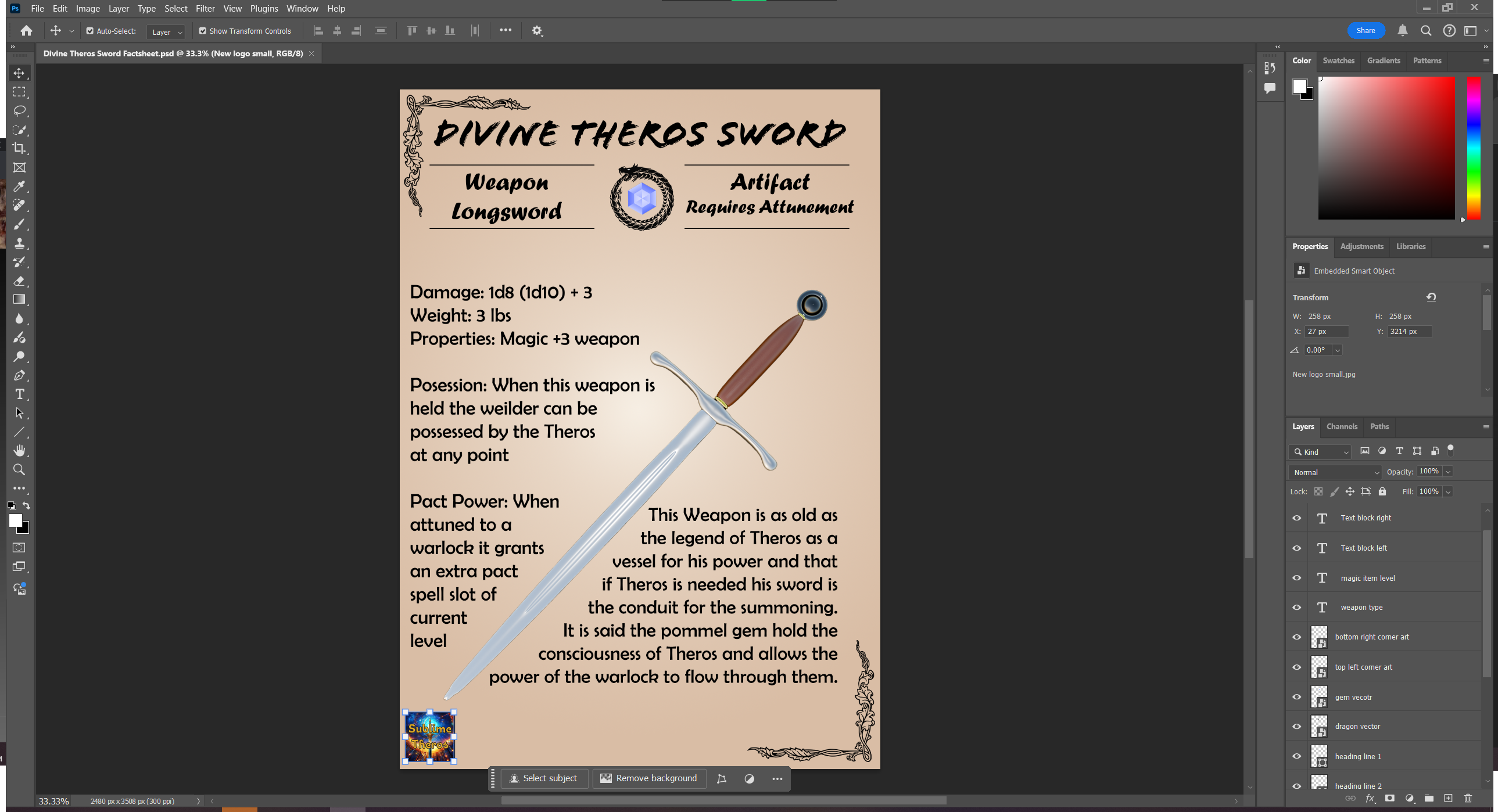Click the Pen tool icon

[19, 375]
